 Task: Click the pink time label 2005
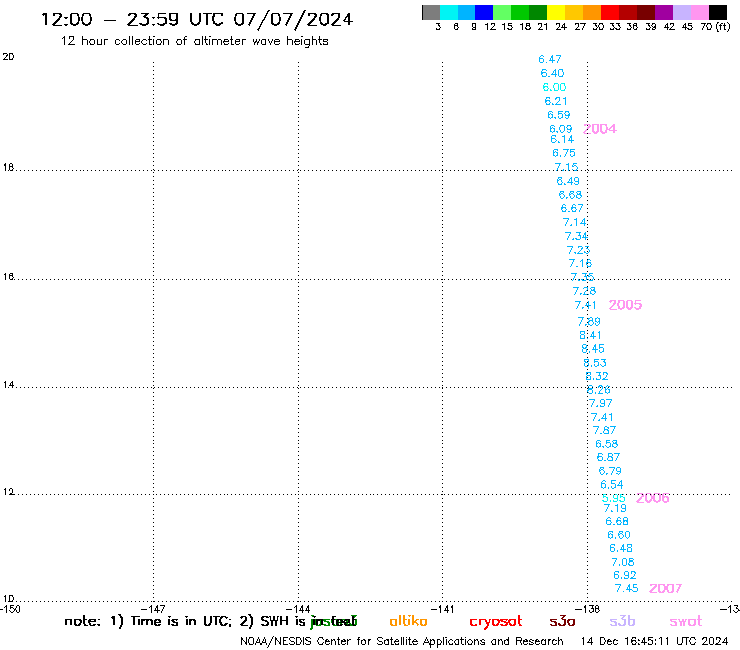pos(625,305)
